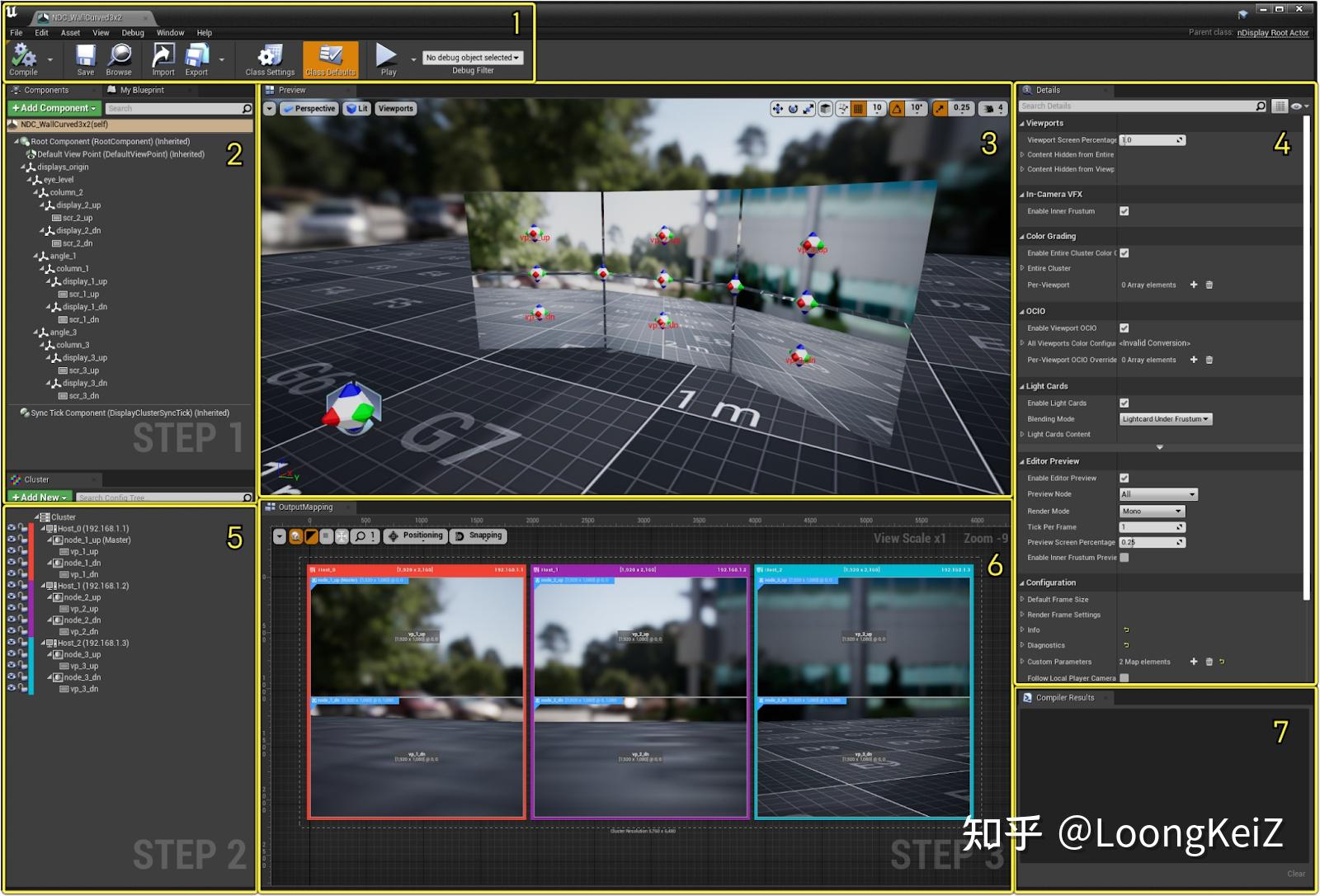
Task: Disable the Enable Light Cards checkbox
Action: point(1124,403)
